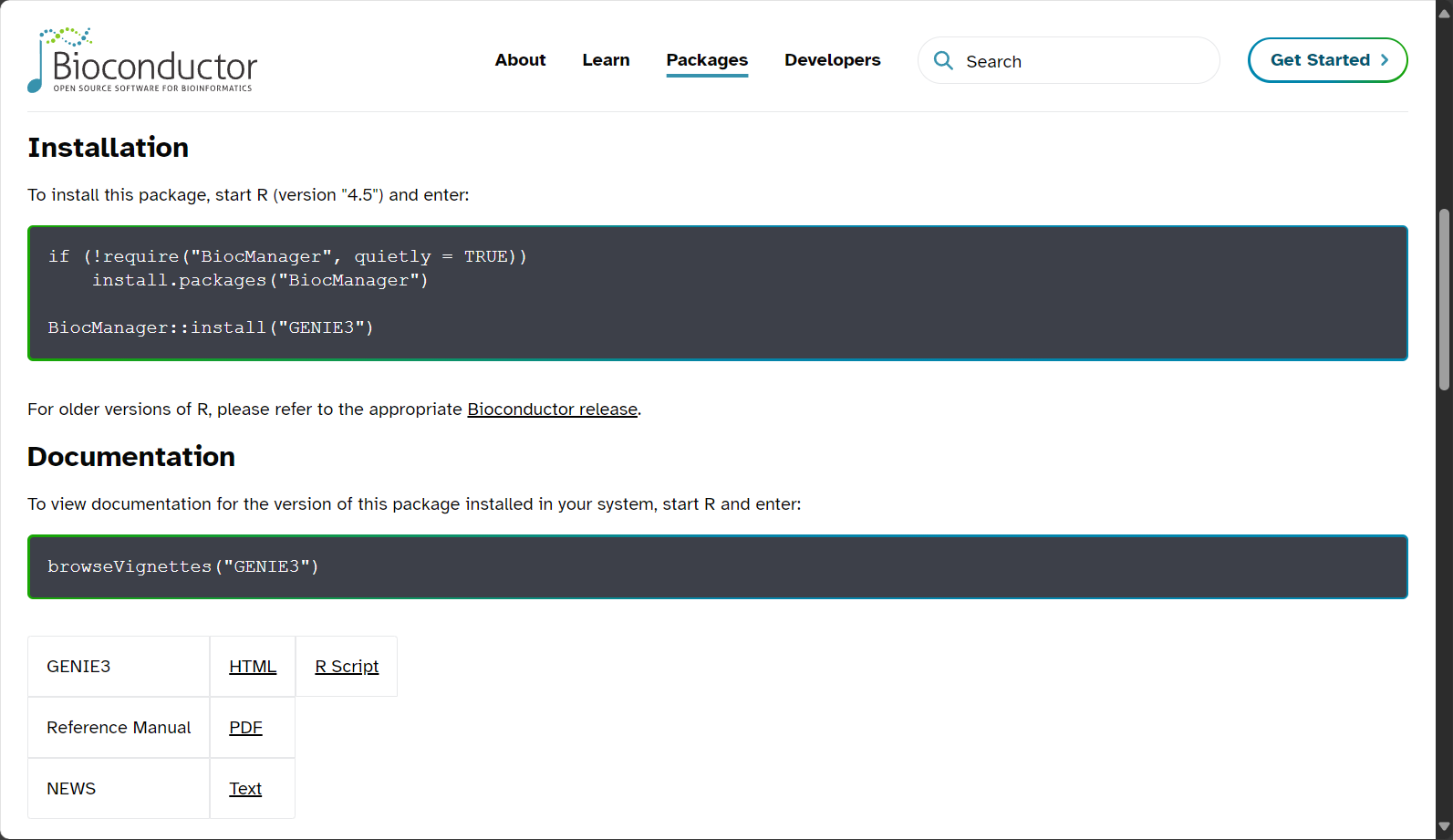Click the BiocManager::install("GENIE3") code line

(x=211, y=327)
